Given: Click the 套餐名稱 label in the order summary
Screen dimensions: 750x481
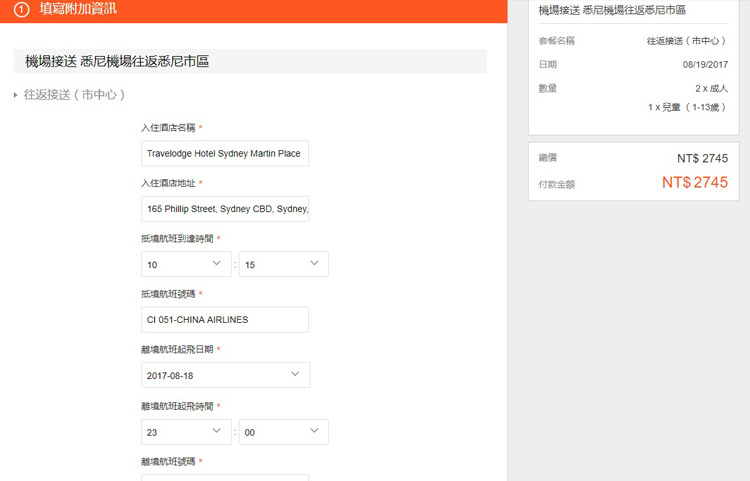Looking at the screenshot, I should 557,41.
